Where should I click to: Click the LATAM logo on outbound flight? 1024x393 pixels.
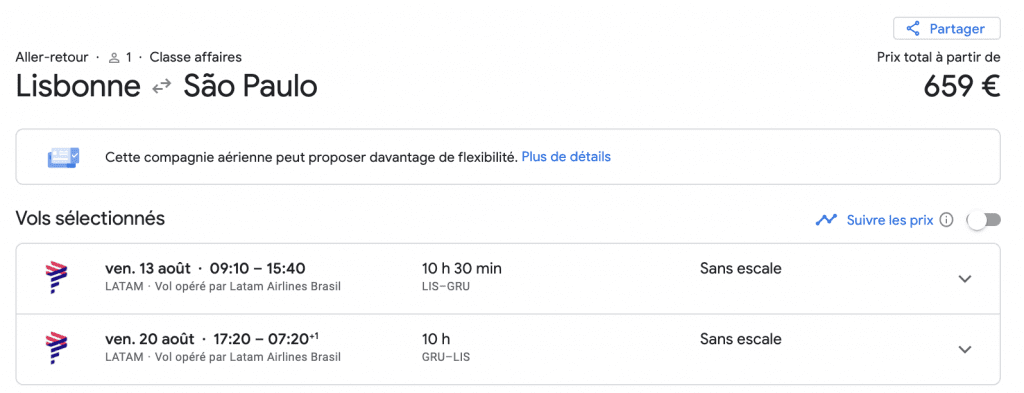57,277
